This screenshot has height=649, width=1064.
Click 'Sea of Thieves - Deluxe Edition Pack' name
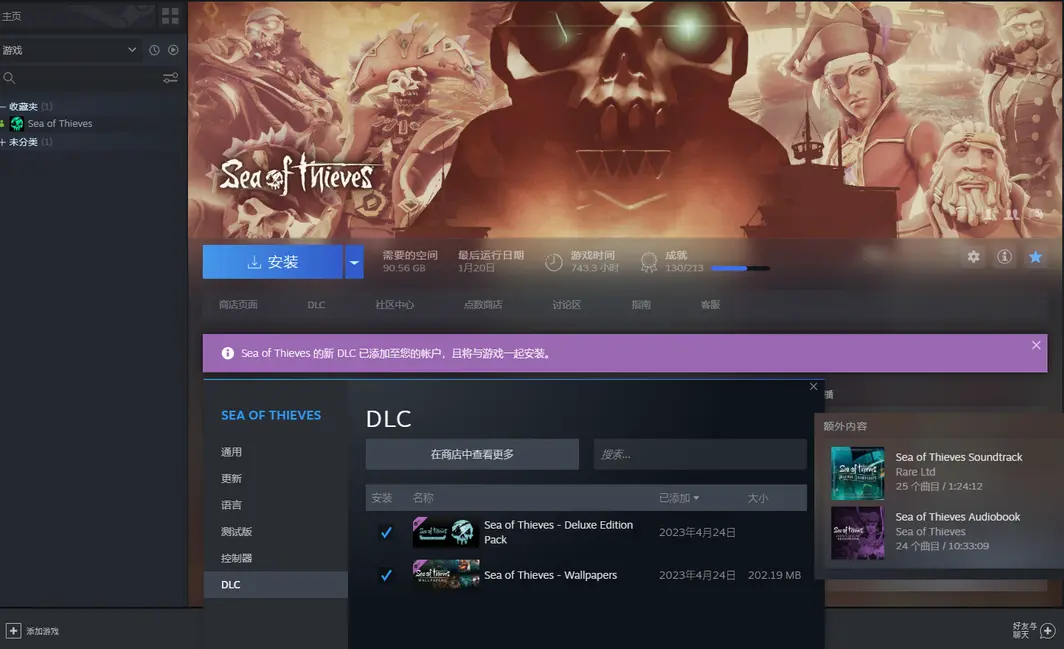(558, 532)
